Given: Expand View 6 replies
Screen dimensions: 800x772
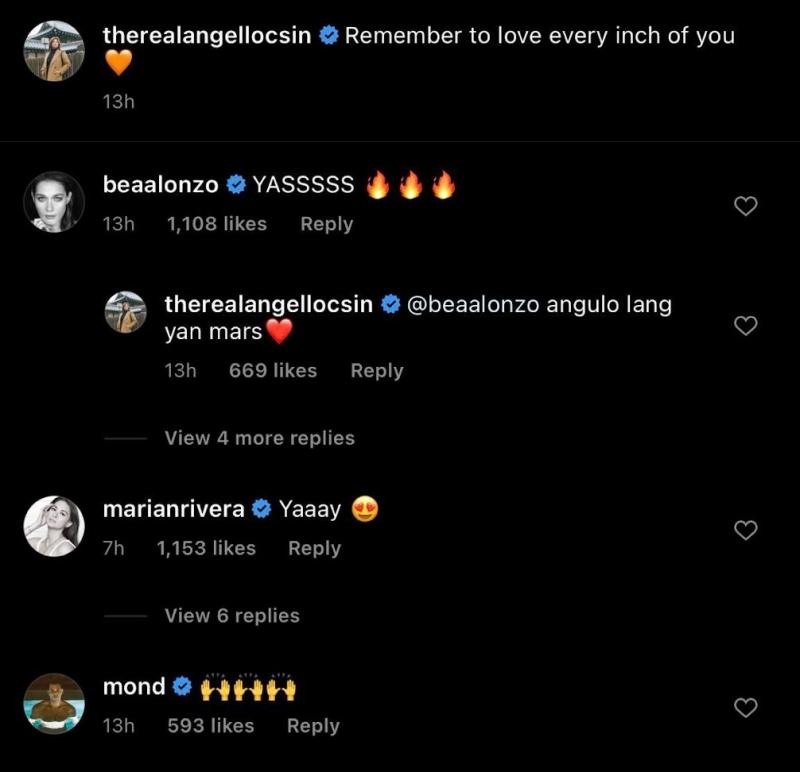Looking at the screenshot, I should click(x=232, y=616).
